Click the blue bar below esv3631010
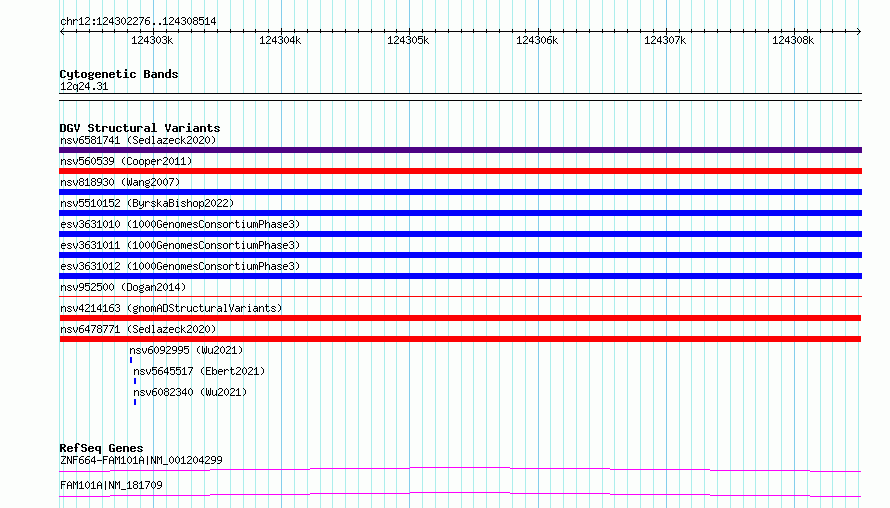Viewport: 890px width, 508px height. 460,234
